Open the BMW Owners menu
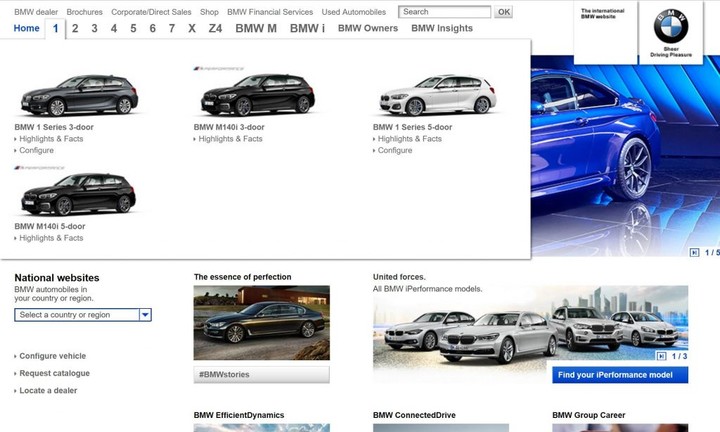 [368, 28]
